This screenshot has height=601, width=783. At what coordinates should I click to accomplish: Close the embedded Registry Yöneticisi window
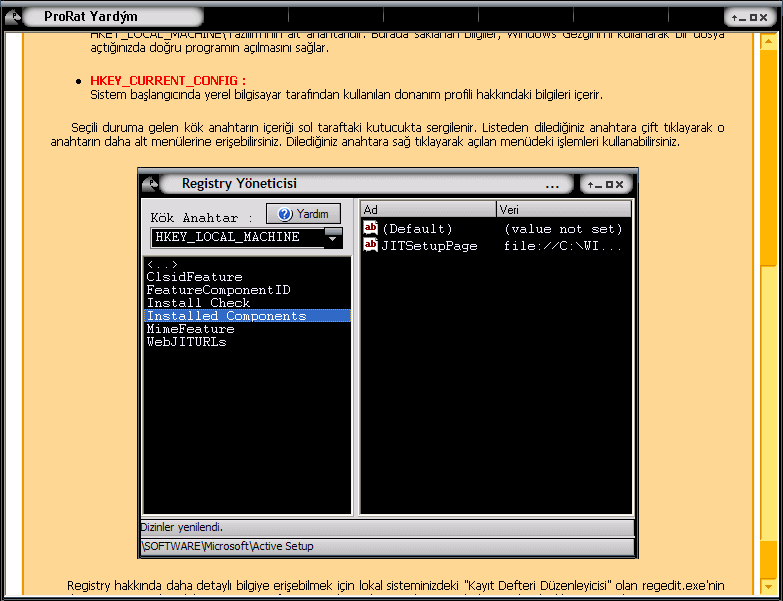point(619,185)
